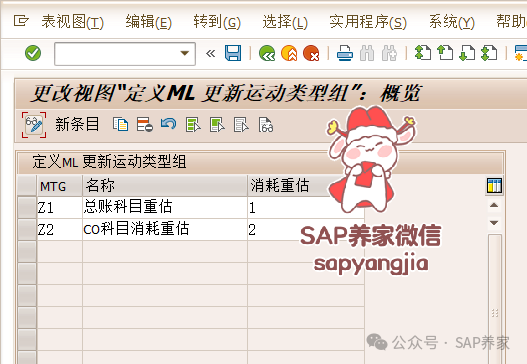Click the green Back icon
Screen dimensions: 527x364
pos(267,53)
